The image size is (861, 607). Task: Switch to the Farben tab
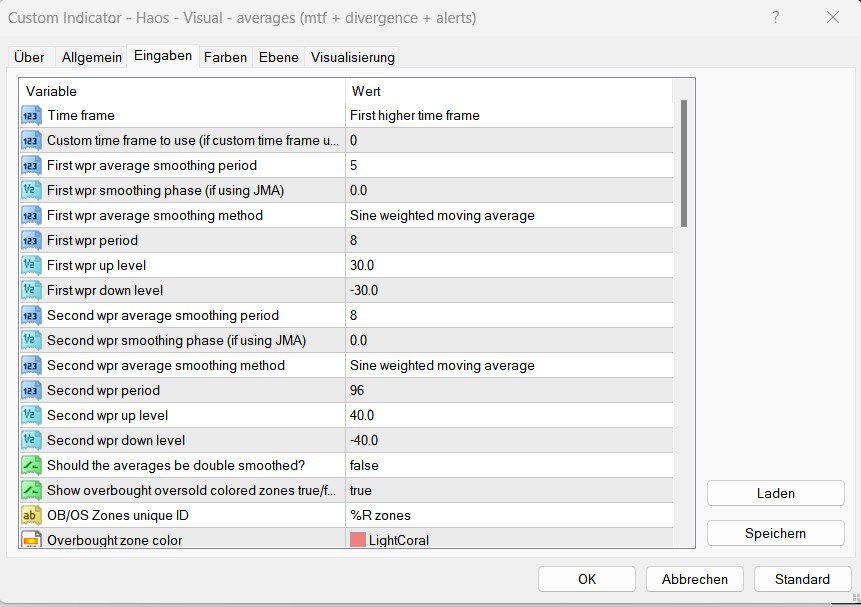click(x=225, y=57)
